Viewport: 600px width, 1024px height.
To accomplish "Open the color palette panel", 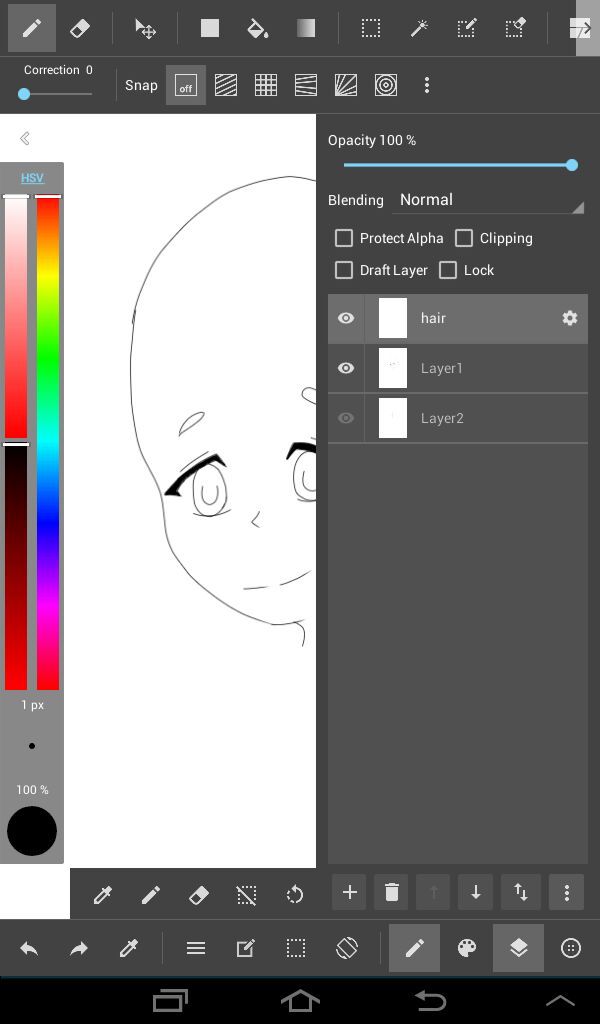I will point(467,948).
